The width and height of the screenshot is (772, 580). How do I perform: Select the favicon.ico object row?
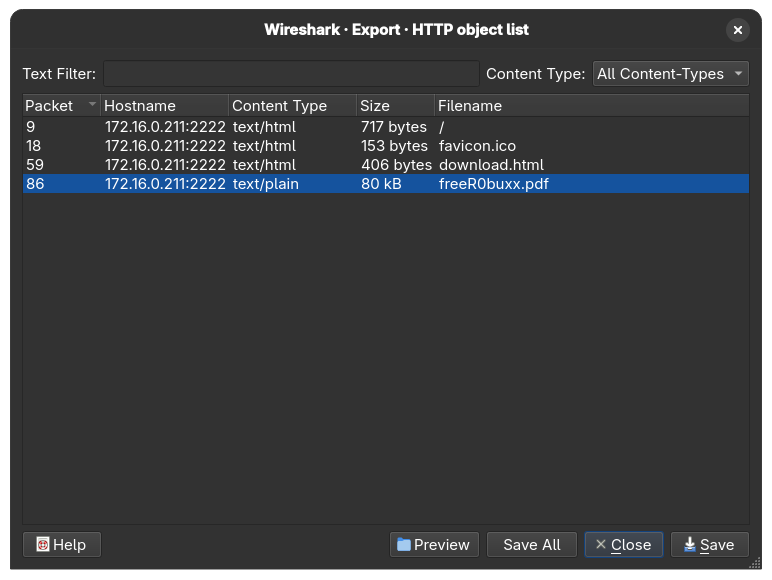tap(386, 146)
